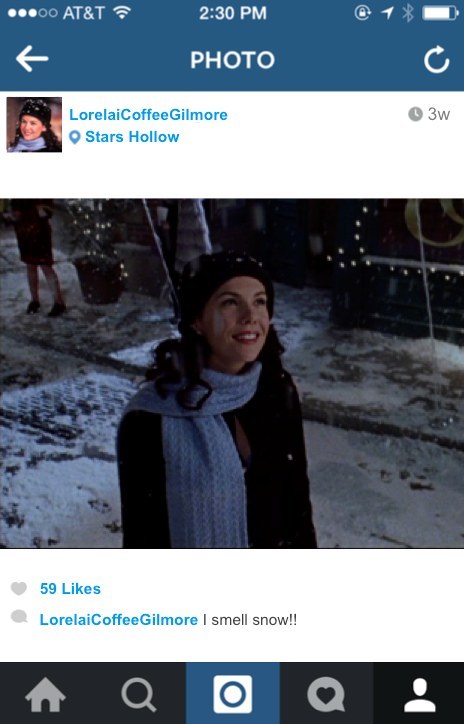Viewport: 464px width, 724px height.
Task: Refresh the photo with reload icon
Action: point(436,59)
